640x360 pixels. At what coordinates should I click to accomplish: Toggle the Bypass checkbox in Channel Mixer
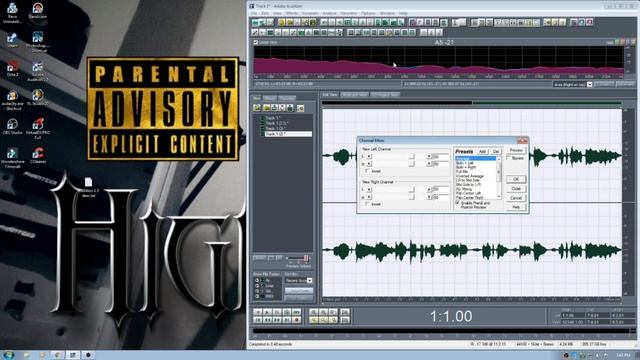tap(508, 158)
